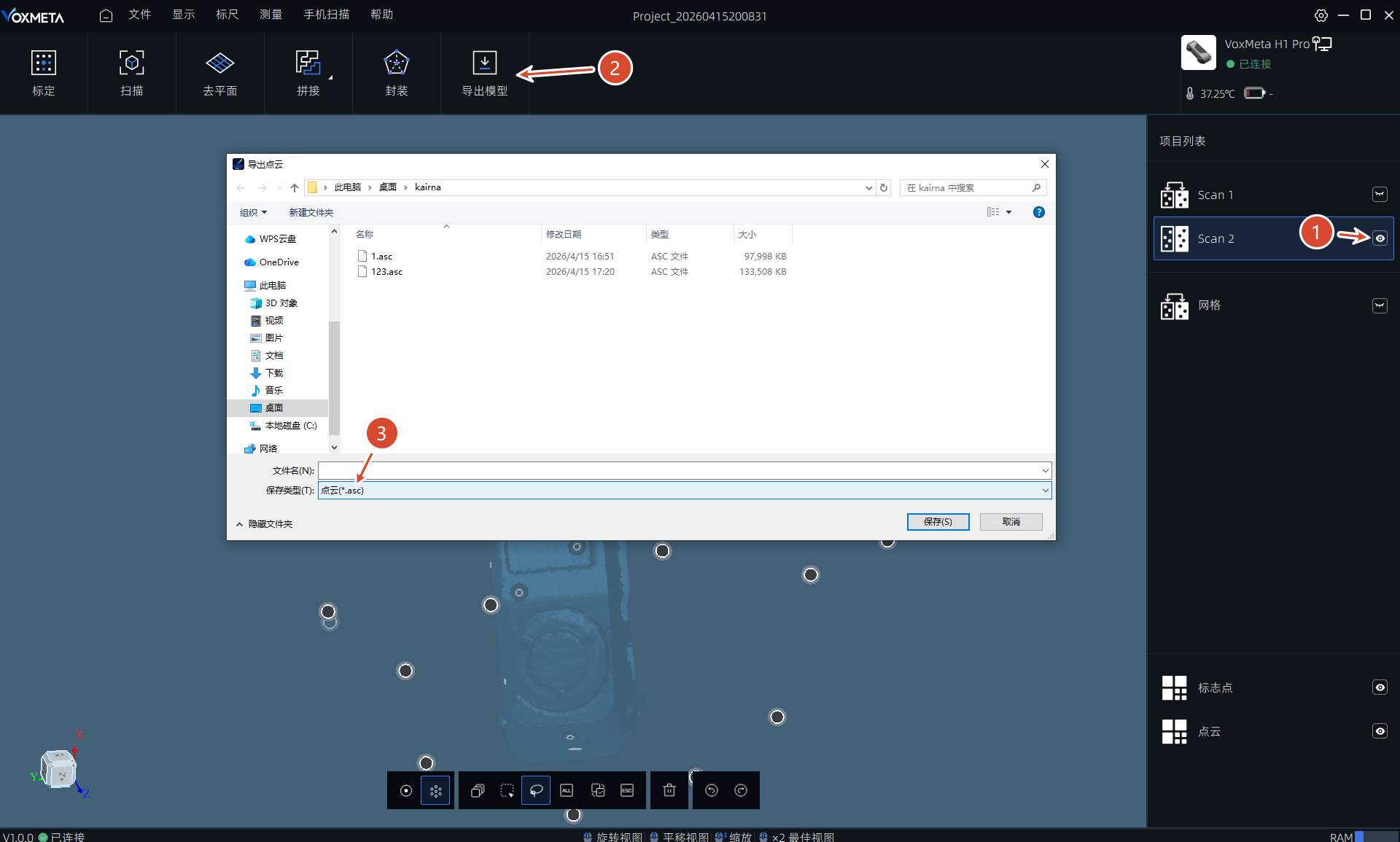Screen dimensions: 1400x842
Task: Sort files by 名称 column header
Action: [x=446, y=234]
